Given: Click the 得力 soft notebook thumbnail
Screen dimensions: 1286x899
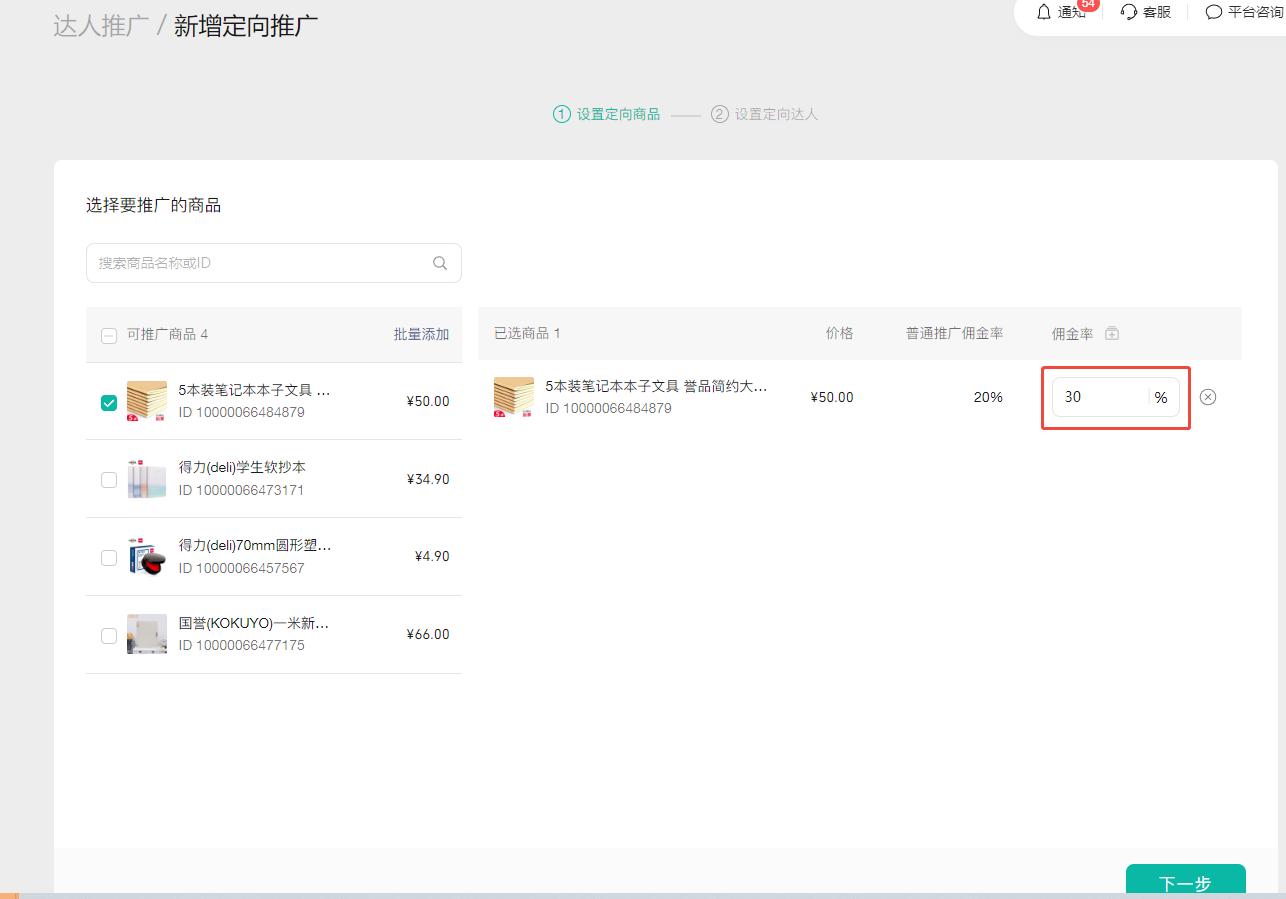Looking at the screenshot, I should pos(147,479).
